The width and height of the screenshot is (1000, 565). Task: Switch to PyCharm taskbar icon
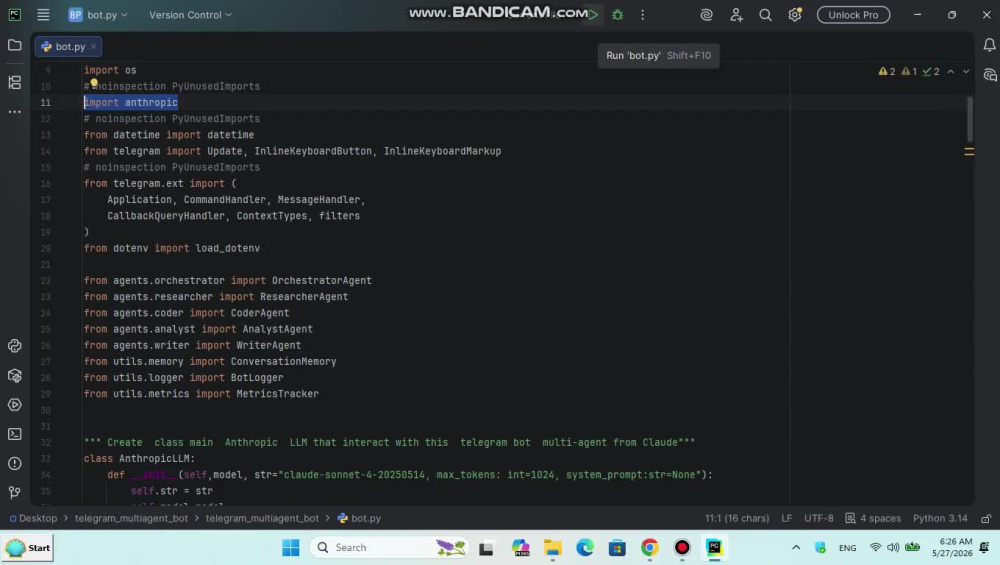tap(714, 548)
